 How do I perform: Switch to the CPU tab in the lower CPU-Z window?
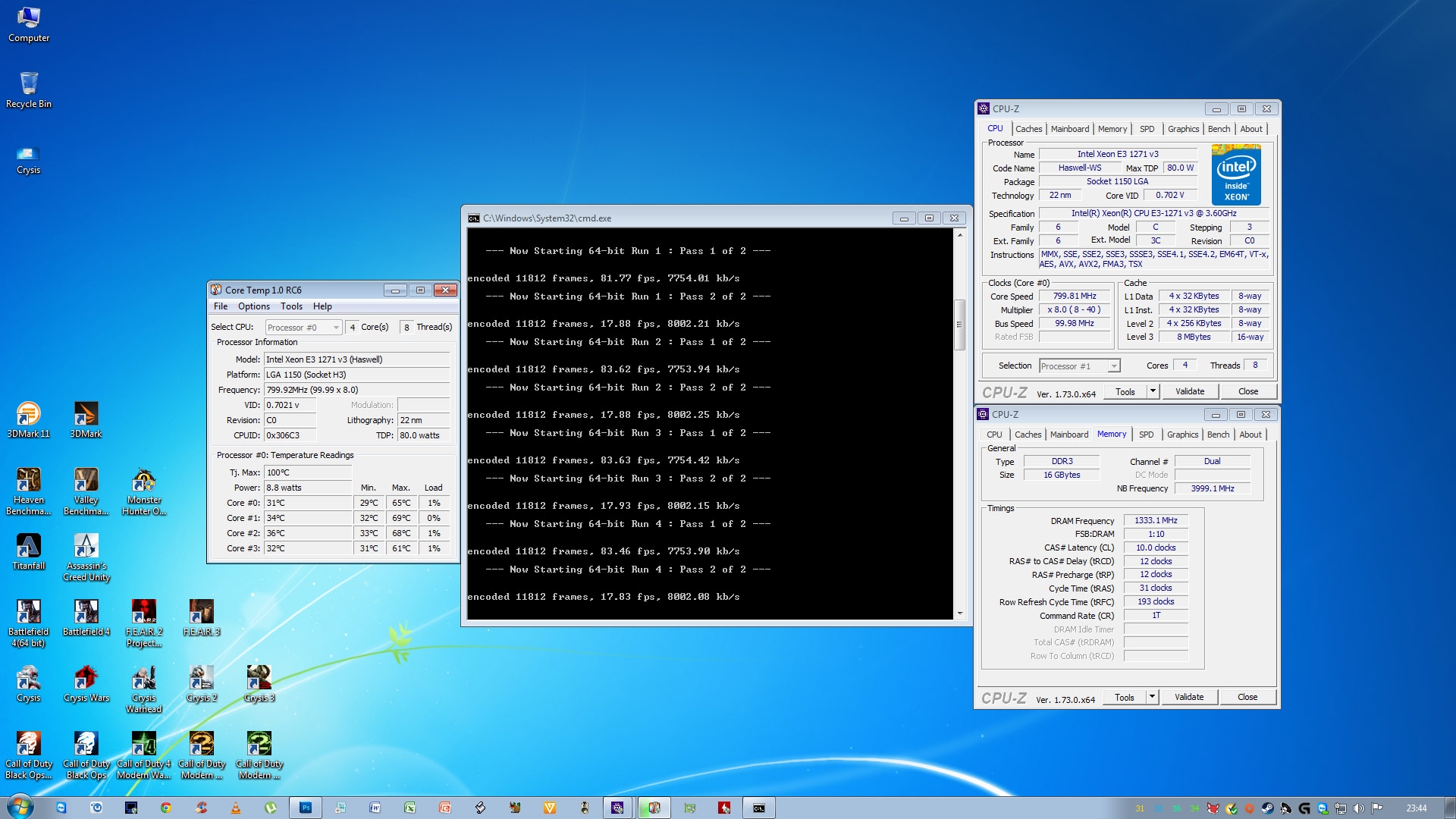[994, 435]
